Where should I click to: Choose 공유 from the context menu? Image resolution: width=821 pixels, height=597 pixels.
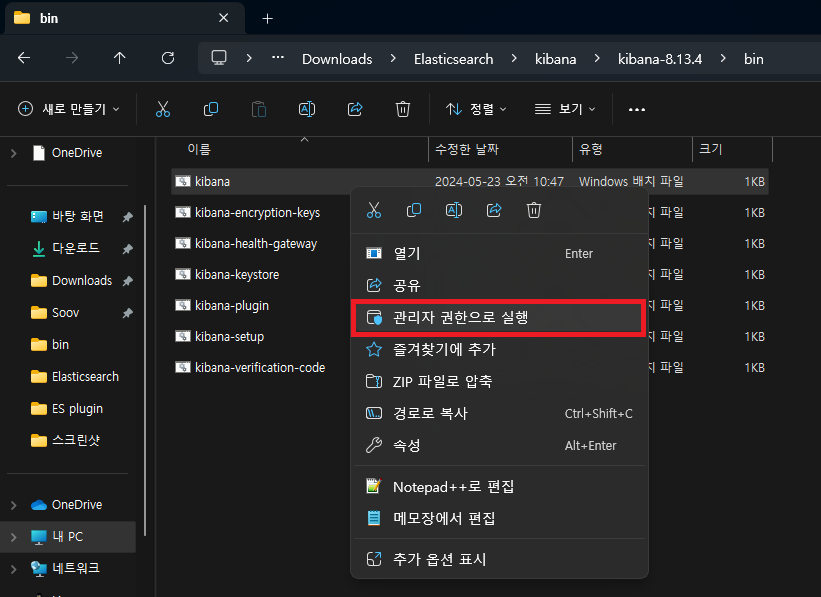(499, 285)
